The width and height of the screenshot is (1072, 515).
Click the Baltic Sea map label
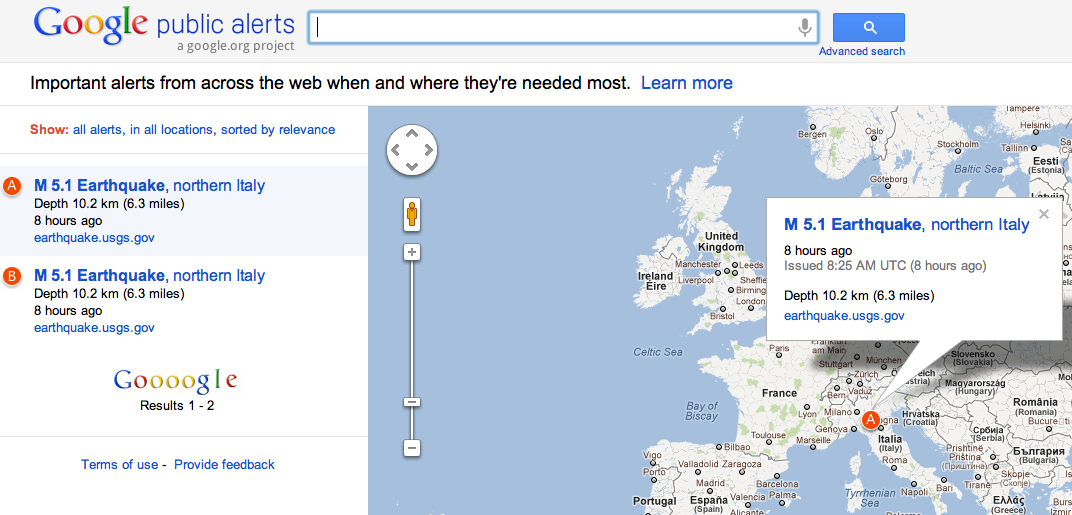978,169
